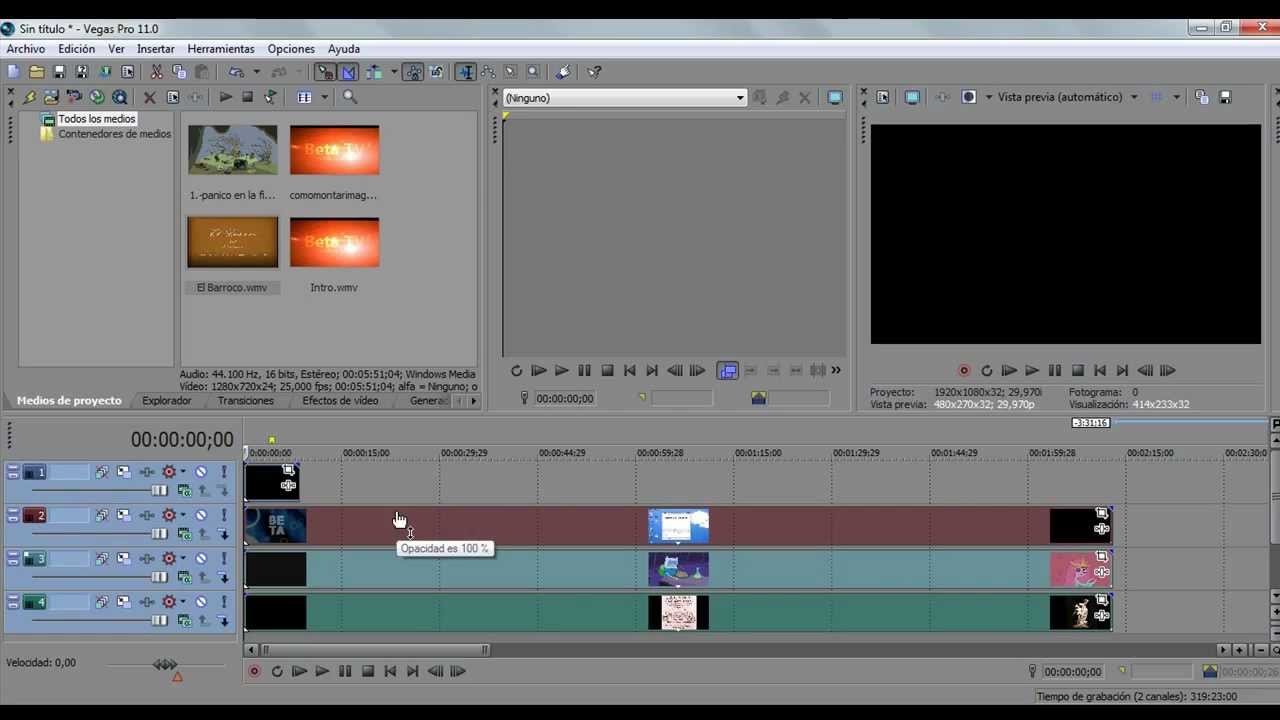This screenshot has height=720, width=1280.
Task: Mute Track 1 with its mute button
Action: 201,472
